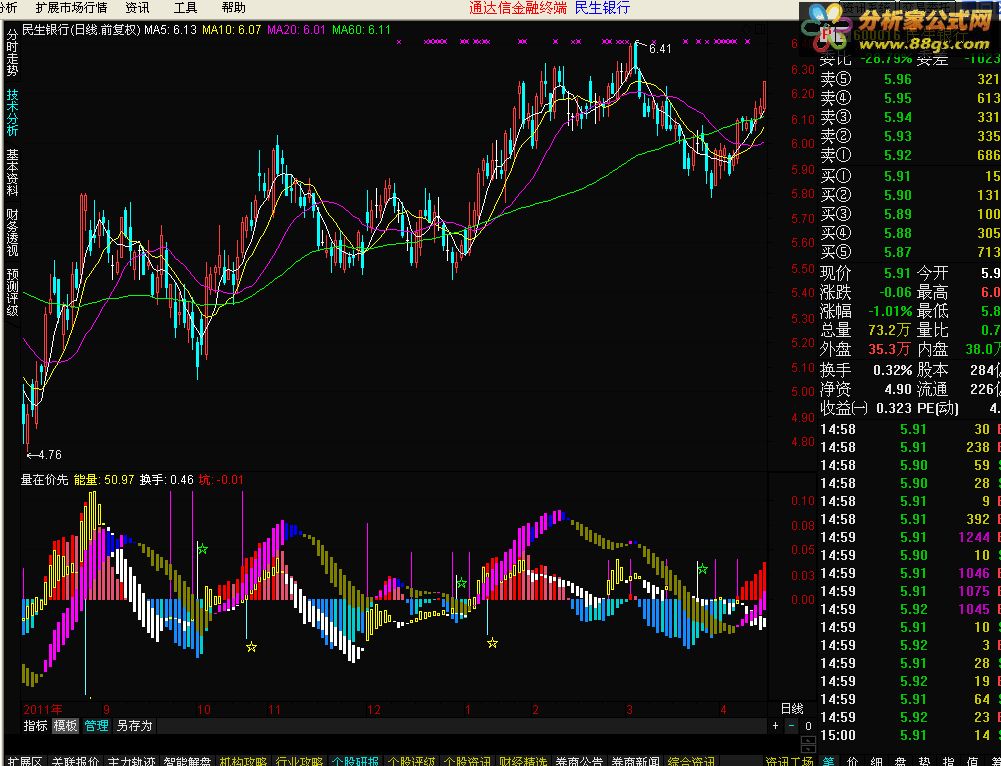
Task: Open the 综合资讯 bottom tab
Action: click(691, 761)
